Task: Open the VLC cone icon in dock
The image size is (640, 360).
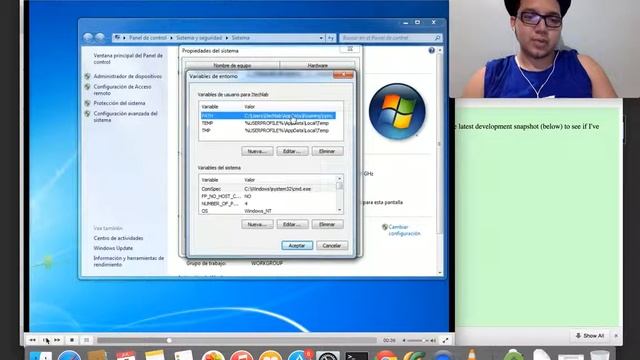Action: coord(472,354)
